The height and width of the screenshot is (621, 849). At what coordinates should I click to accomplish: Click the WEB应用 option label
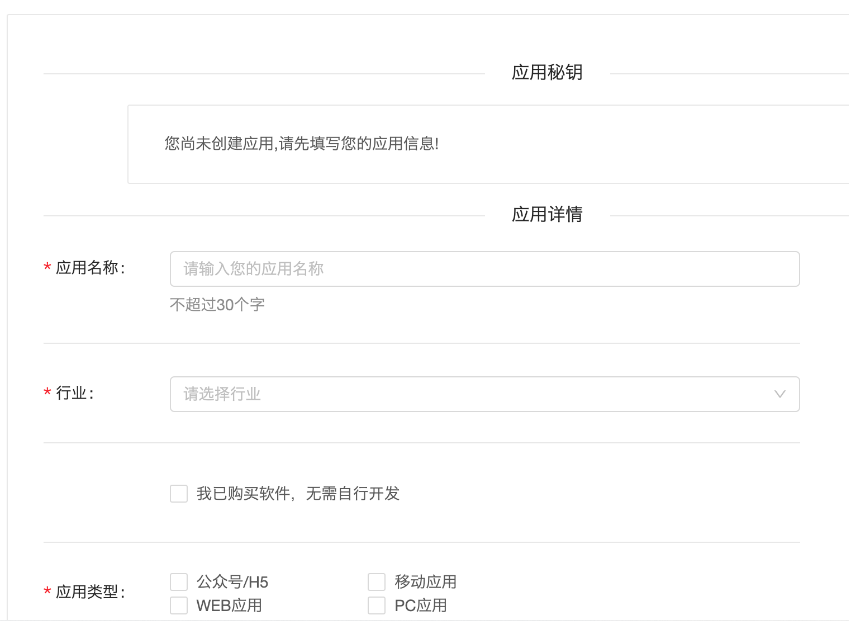(229, 605)
